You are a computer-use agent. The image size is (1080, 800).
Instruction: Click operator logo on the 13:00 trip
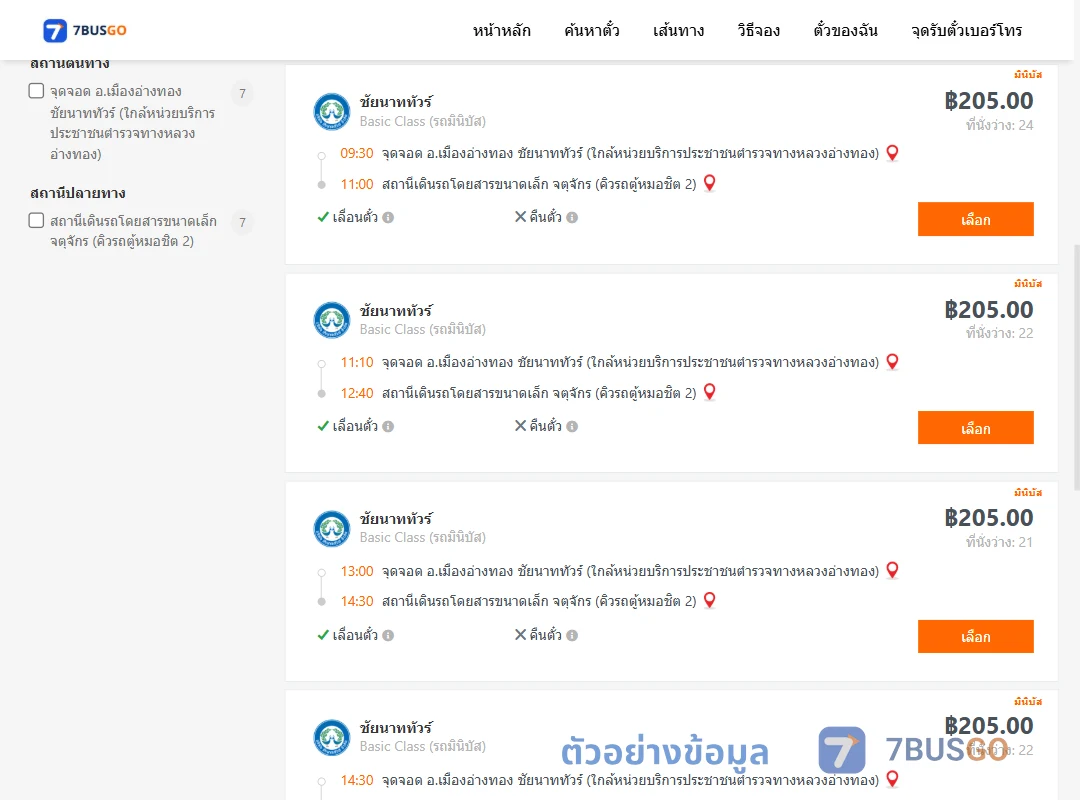(x=332, y=529)
